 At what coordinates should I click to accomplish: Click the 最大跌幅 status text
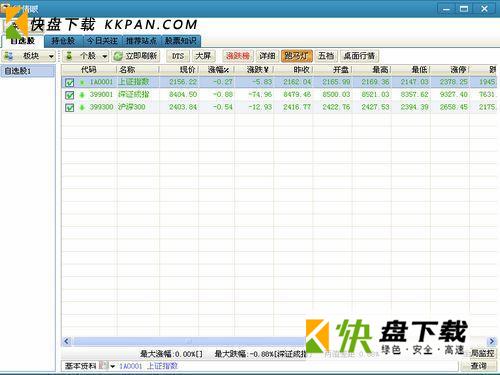[260, 354]
